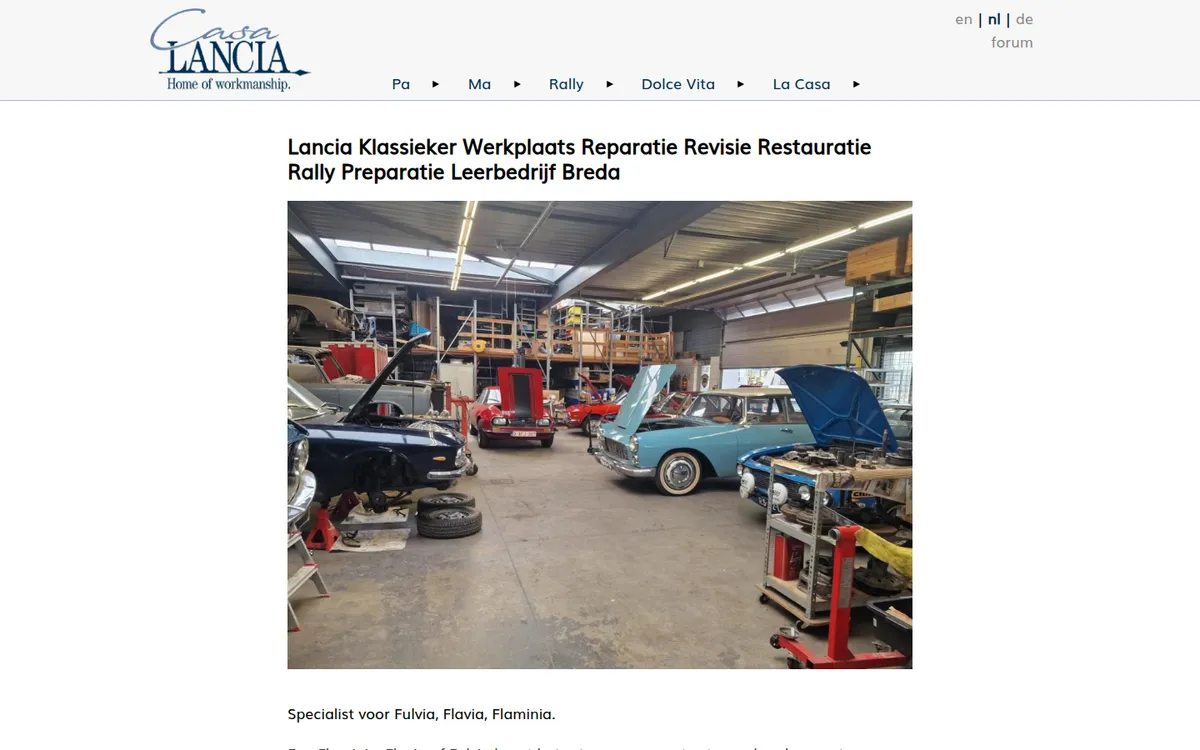Open the Pa menu item
This screenshot has width=1200, height=750.
(401, 84)
